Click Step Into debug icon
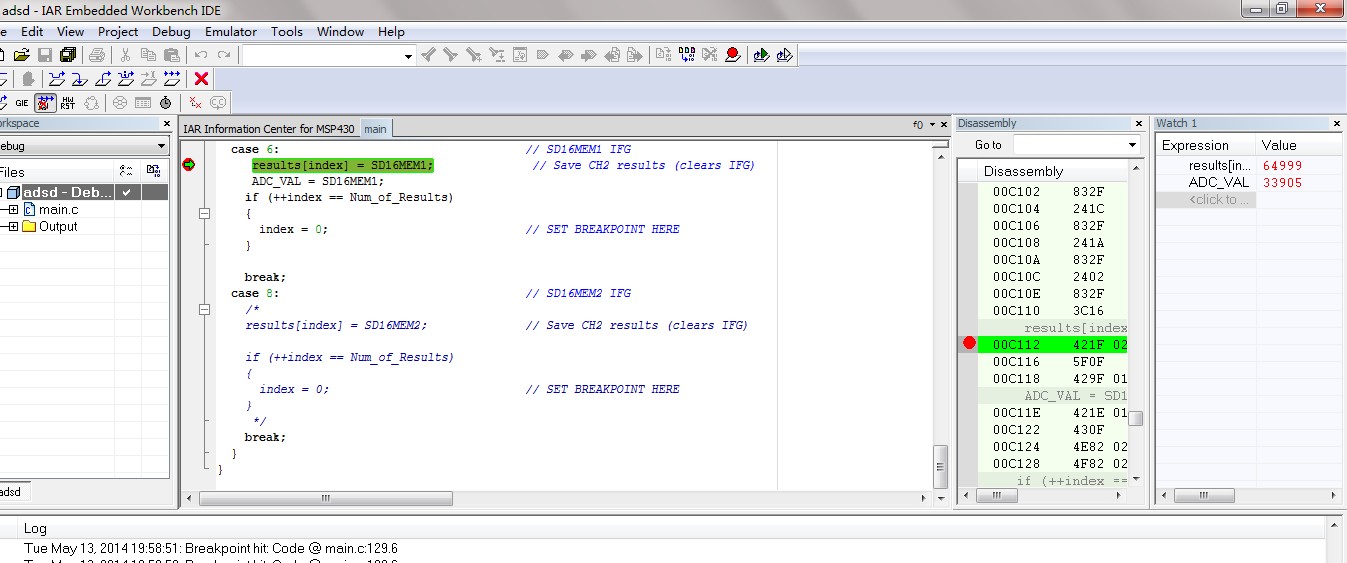This screenshot has width=1347, height=563. pyautogui.click(x=80, y=78)
